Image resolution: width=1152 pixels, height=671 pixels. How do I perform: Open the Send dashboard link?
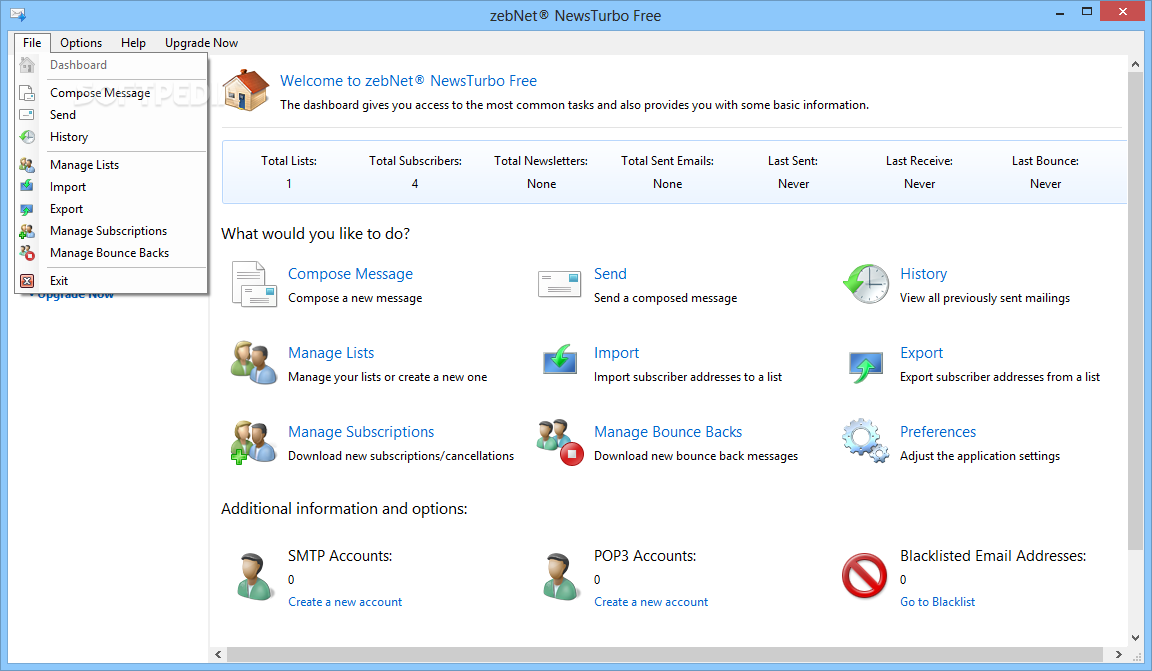point(610,273)
